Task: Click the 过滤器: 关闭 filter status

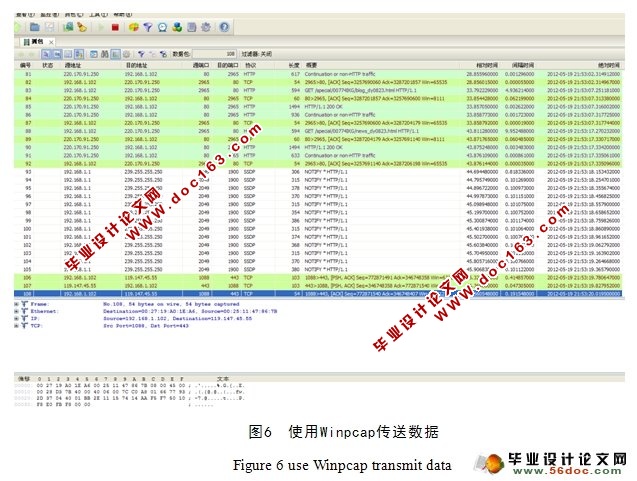Action: tap(257, 54)
